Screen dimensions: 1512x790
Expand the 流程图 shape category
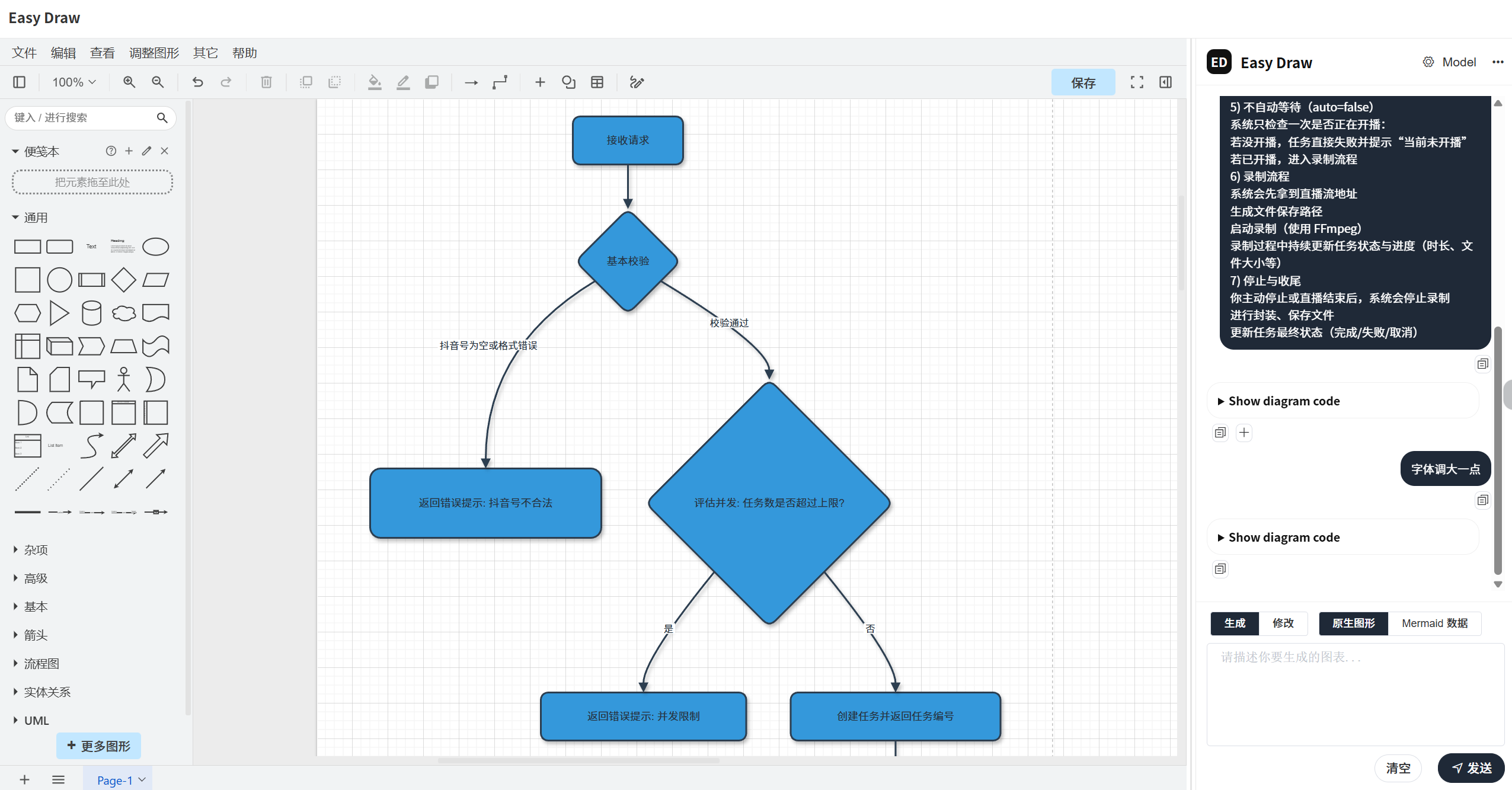41,663
